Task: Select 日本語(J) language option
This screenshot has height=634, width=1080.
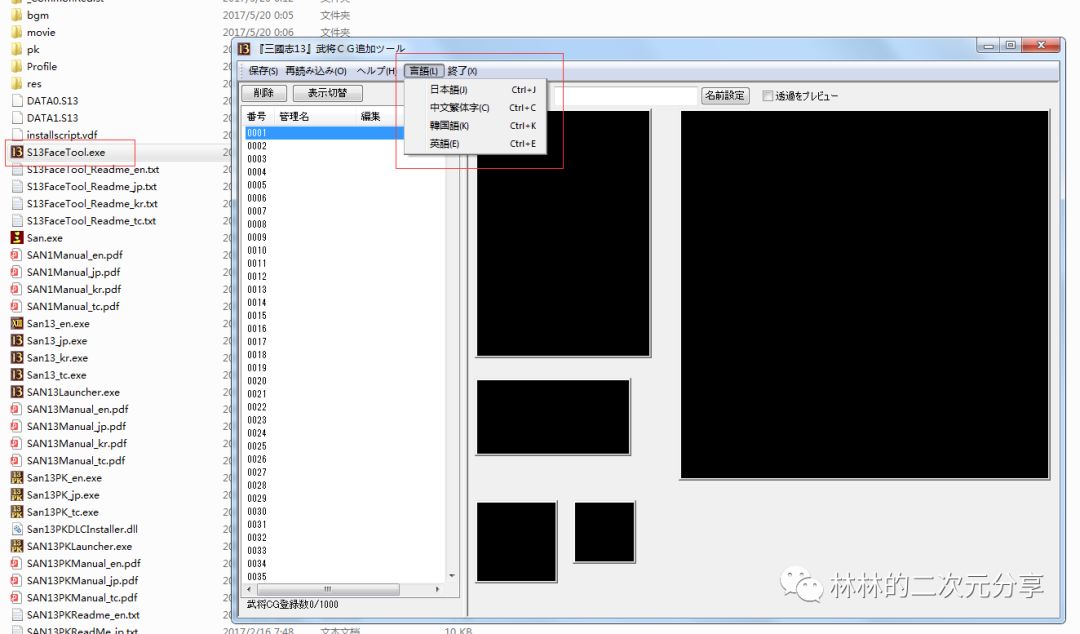Action: point(476,90)
